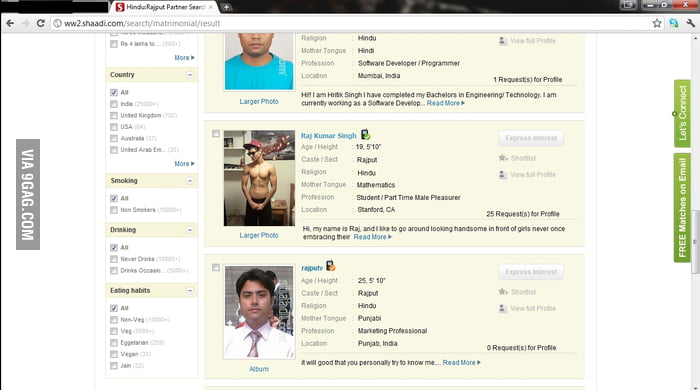View Larger Photo of the Hritik Singh profile
700x390 pixels.
[259, 101]
